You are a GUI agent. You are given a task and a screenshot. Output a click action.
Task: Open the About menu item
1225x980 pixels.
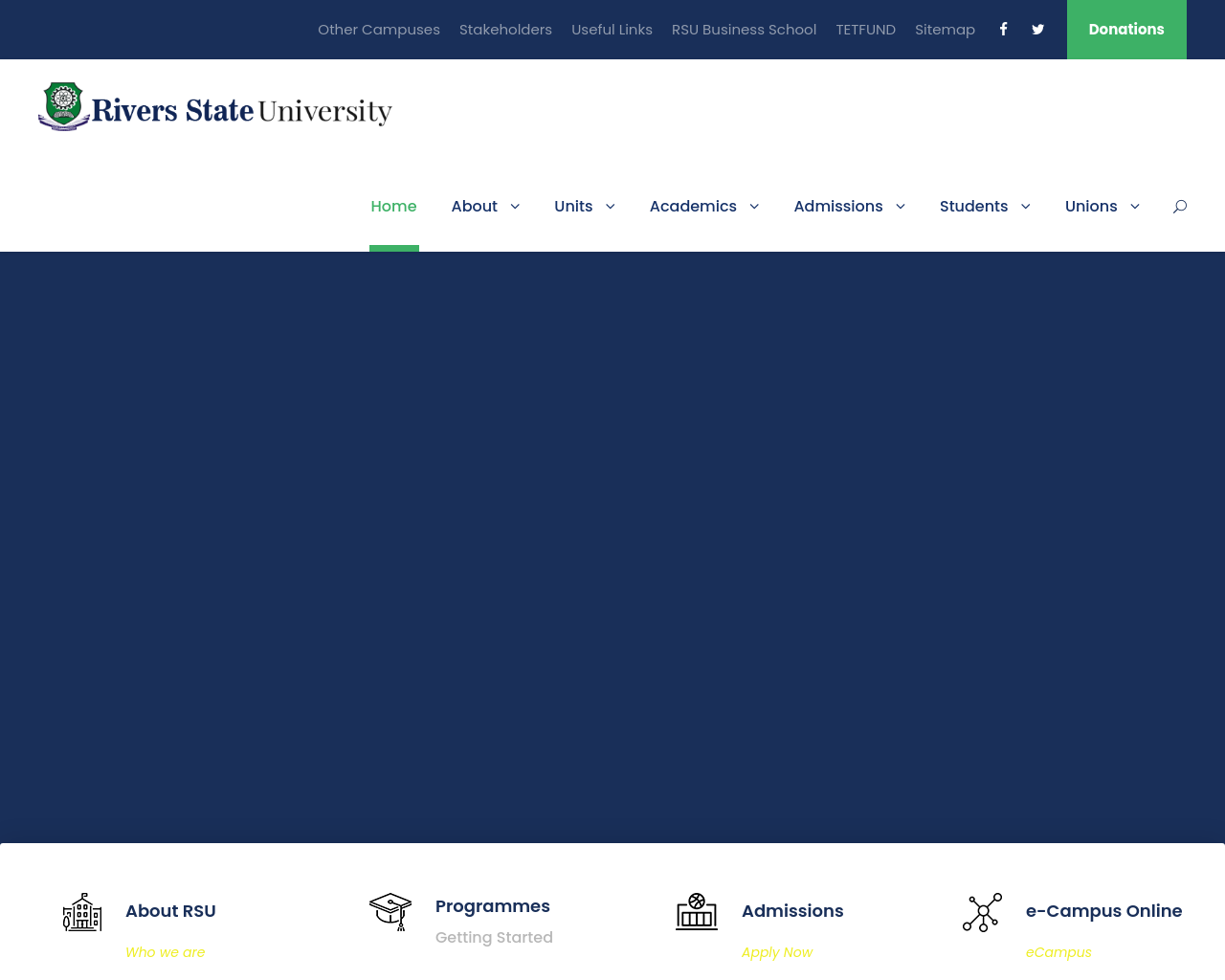tap(475, 206)
